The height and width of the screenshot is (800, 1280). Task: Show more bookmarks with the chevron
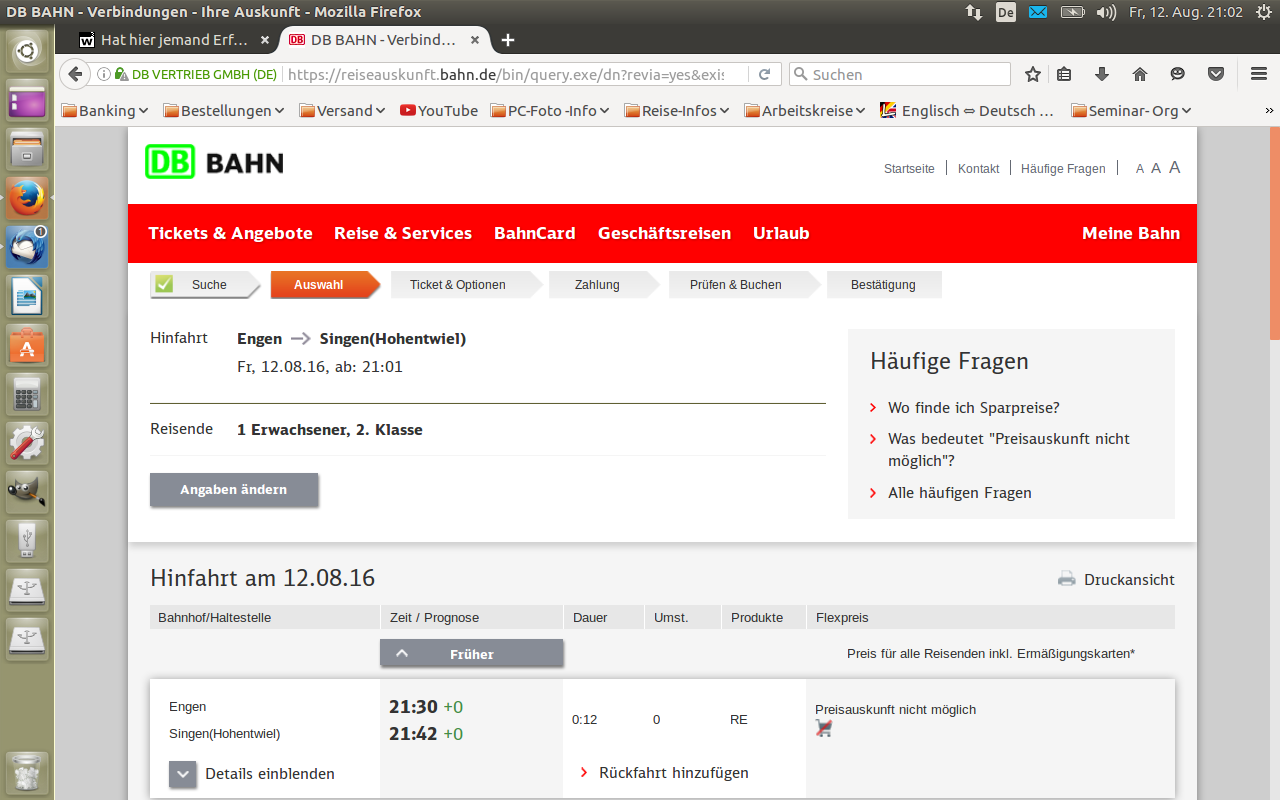point(1269,111)
